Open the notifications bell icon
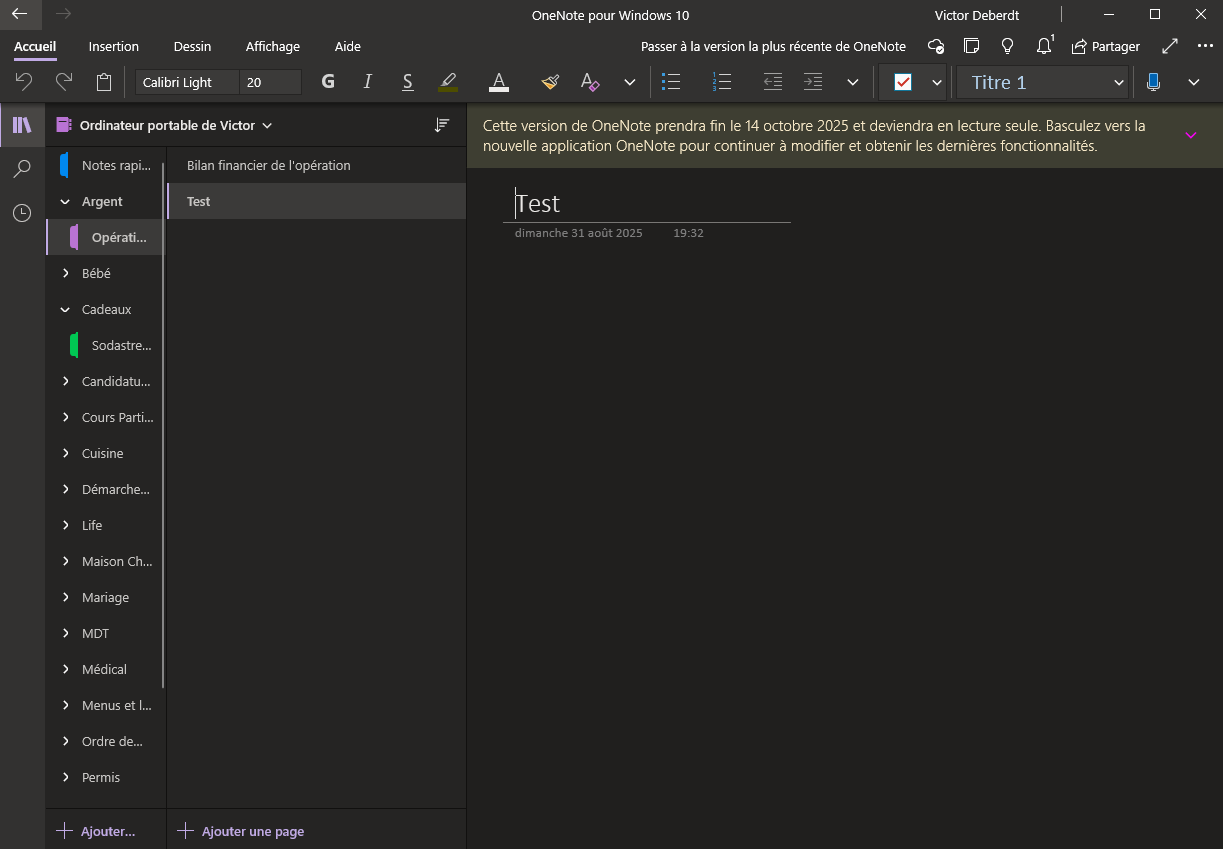1223x849 pixels. click(x=1045, y=46)
